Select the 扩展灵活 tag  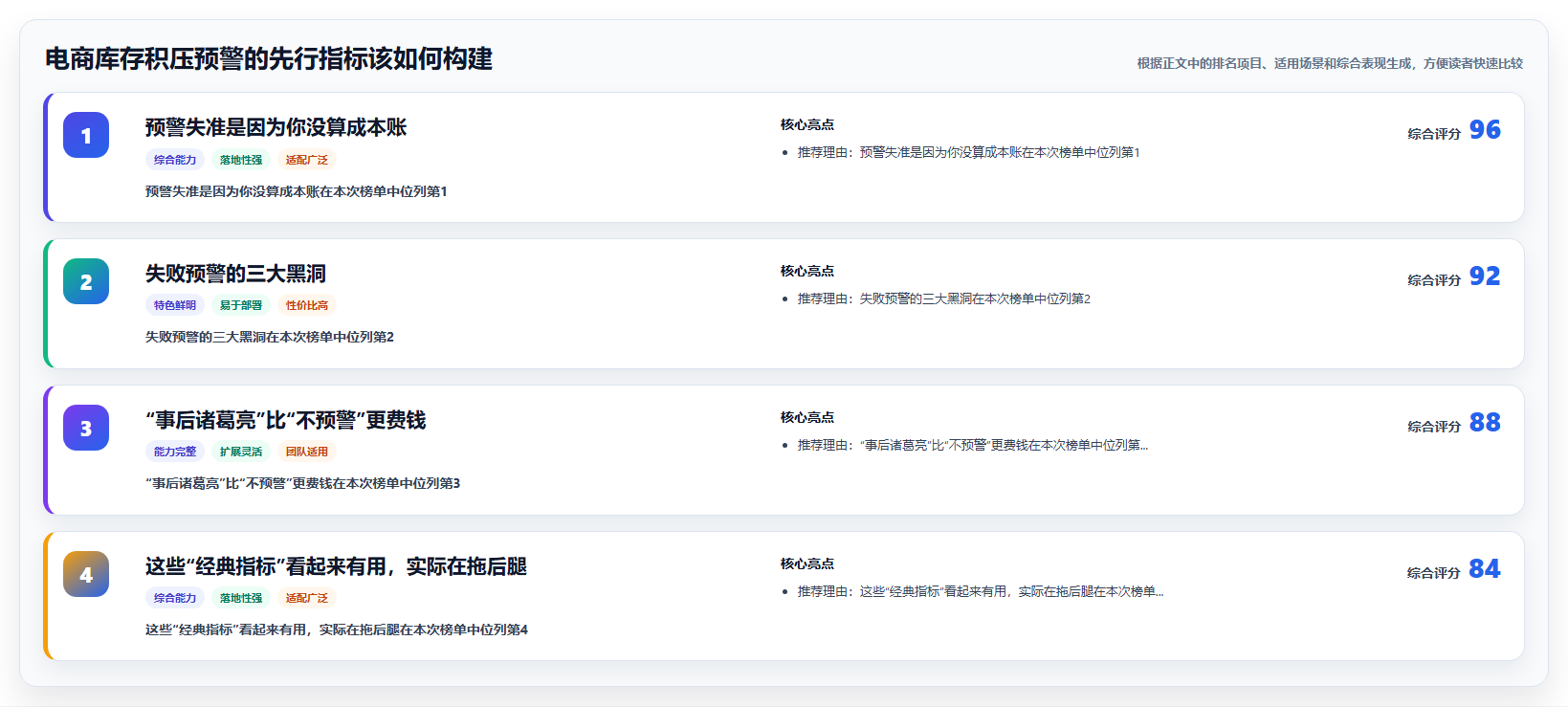point(241,452)
